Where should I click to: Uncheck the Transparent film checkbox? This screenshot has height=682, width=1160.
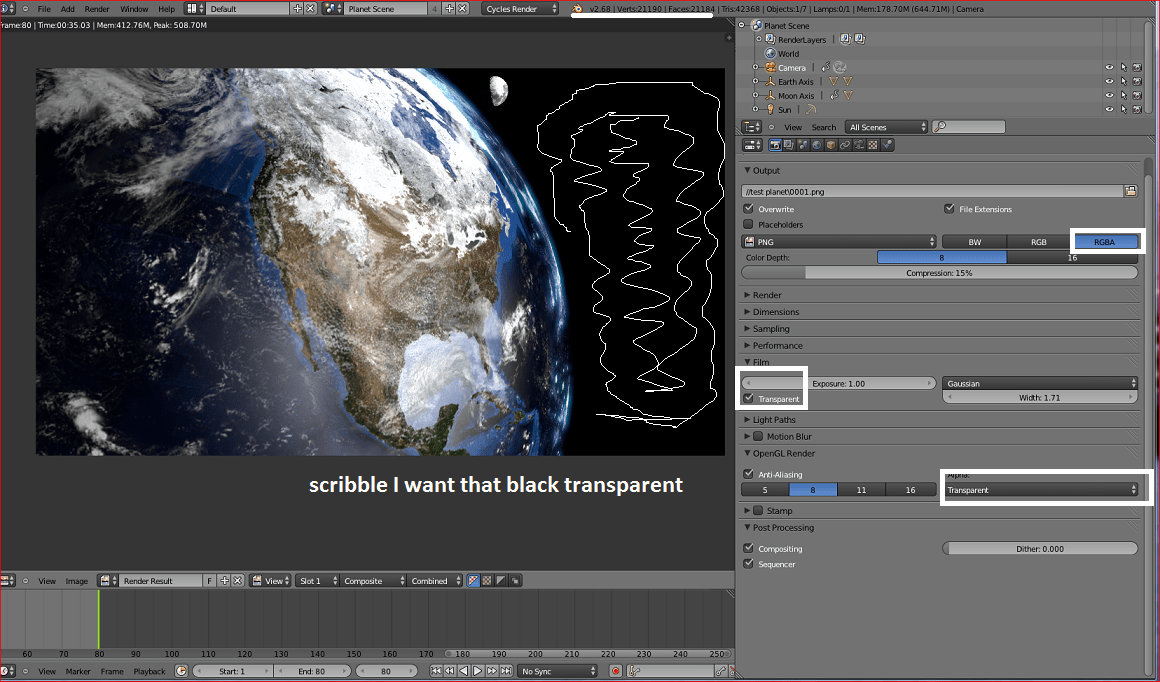[x=749, y=399]
